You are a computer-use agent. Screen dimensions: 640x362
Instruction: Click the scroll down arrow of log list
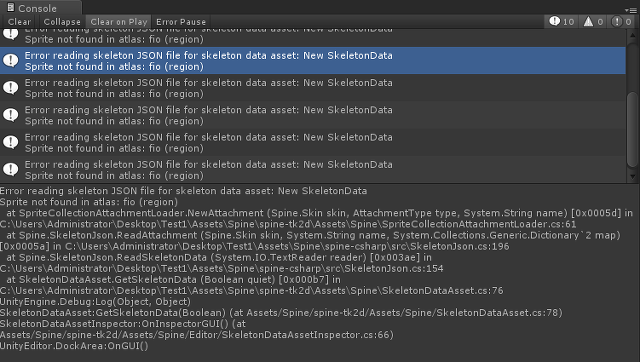632,177
